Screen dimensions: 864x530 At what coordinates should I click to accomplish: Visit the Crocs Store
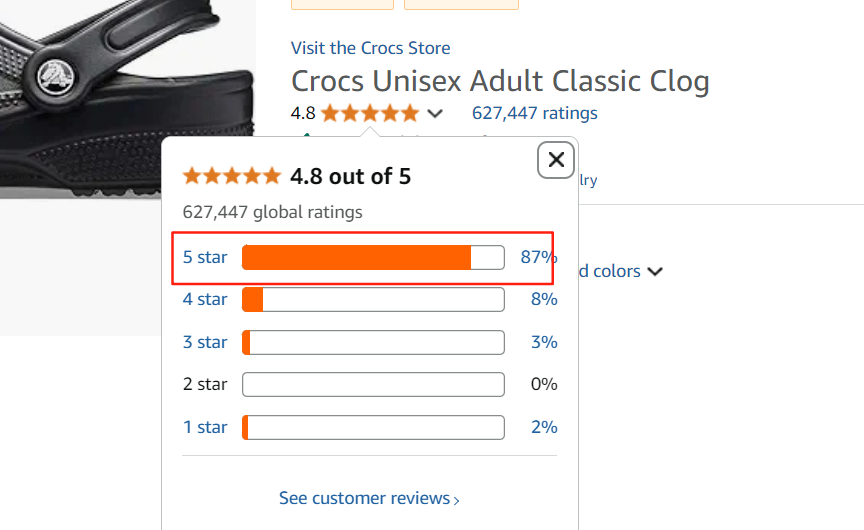pyautogui.click(x=370, y=48)
